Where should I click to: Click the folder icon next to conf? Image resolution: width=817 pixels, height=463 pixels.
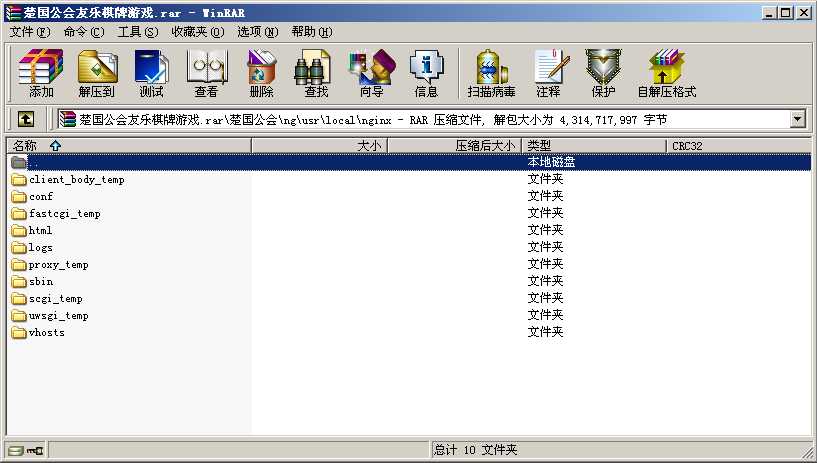(x=19, y=197)
